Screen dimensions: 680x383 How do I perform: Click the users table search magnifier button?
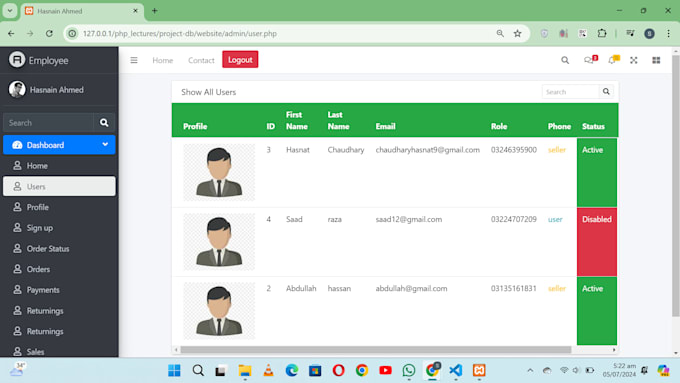pyautogui.click(x=606, y=92)
